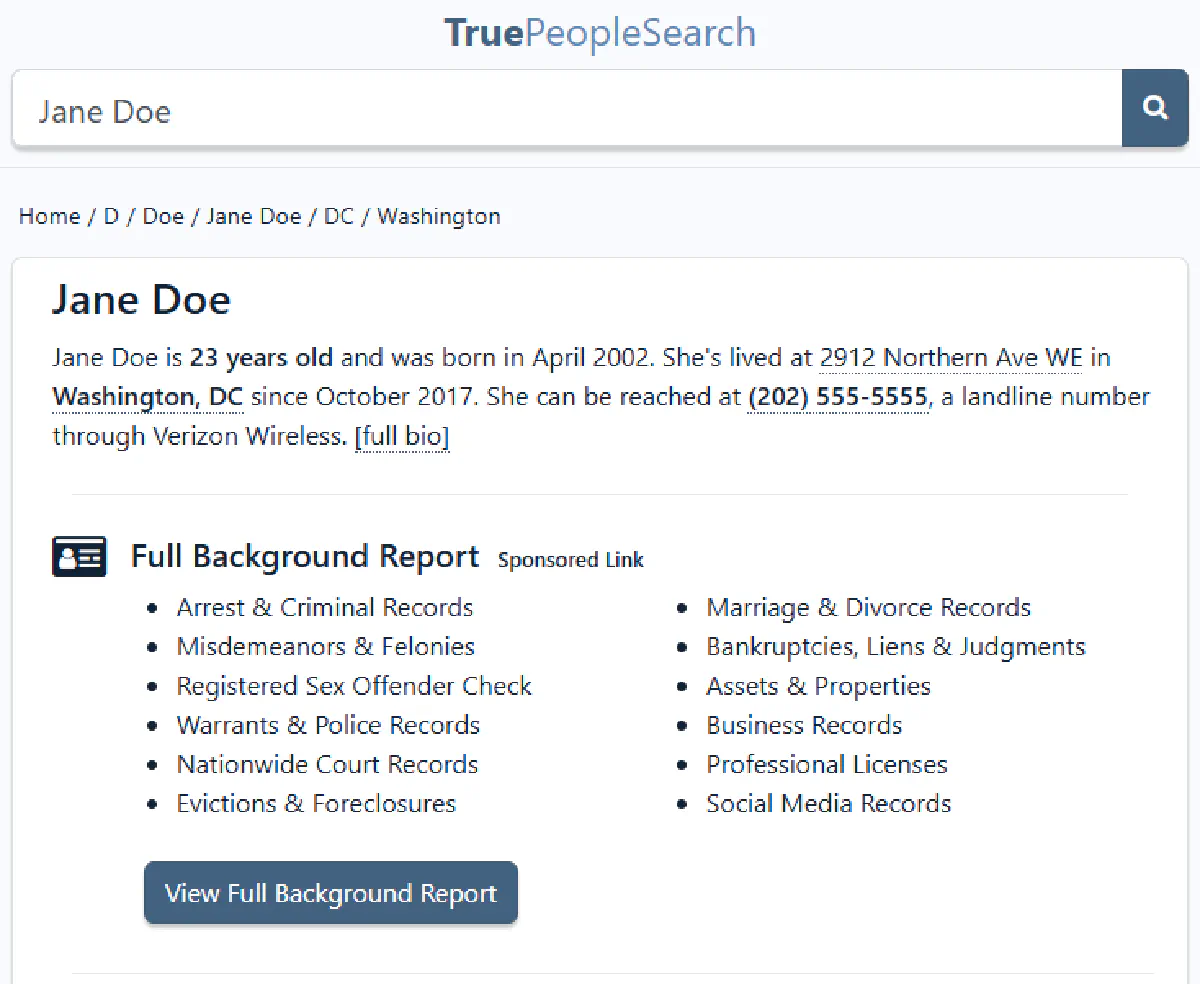Open the Washington breadcrumb entry
1200x984 pixels.
[438, 216]
